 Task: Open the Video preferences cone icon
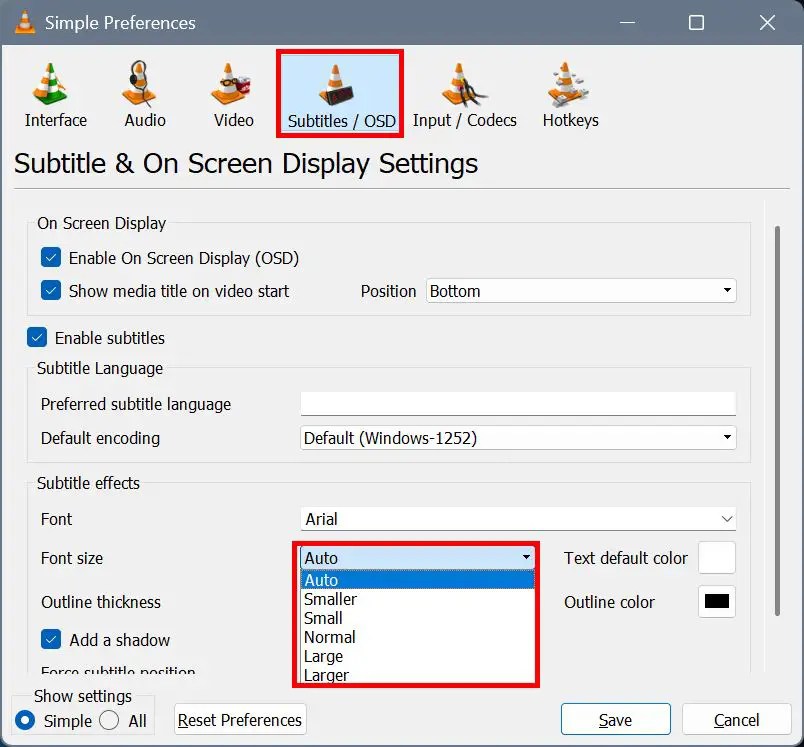230,85
